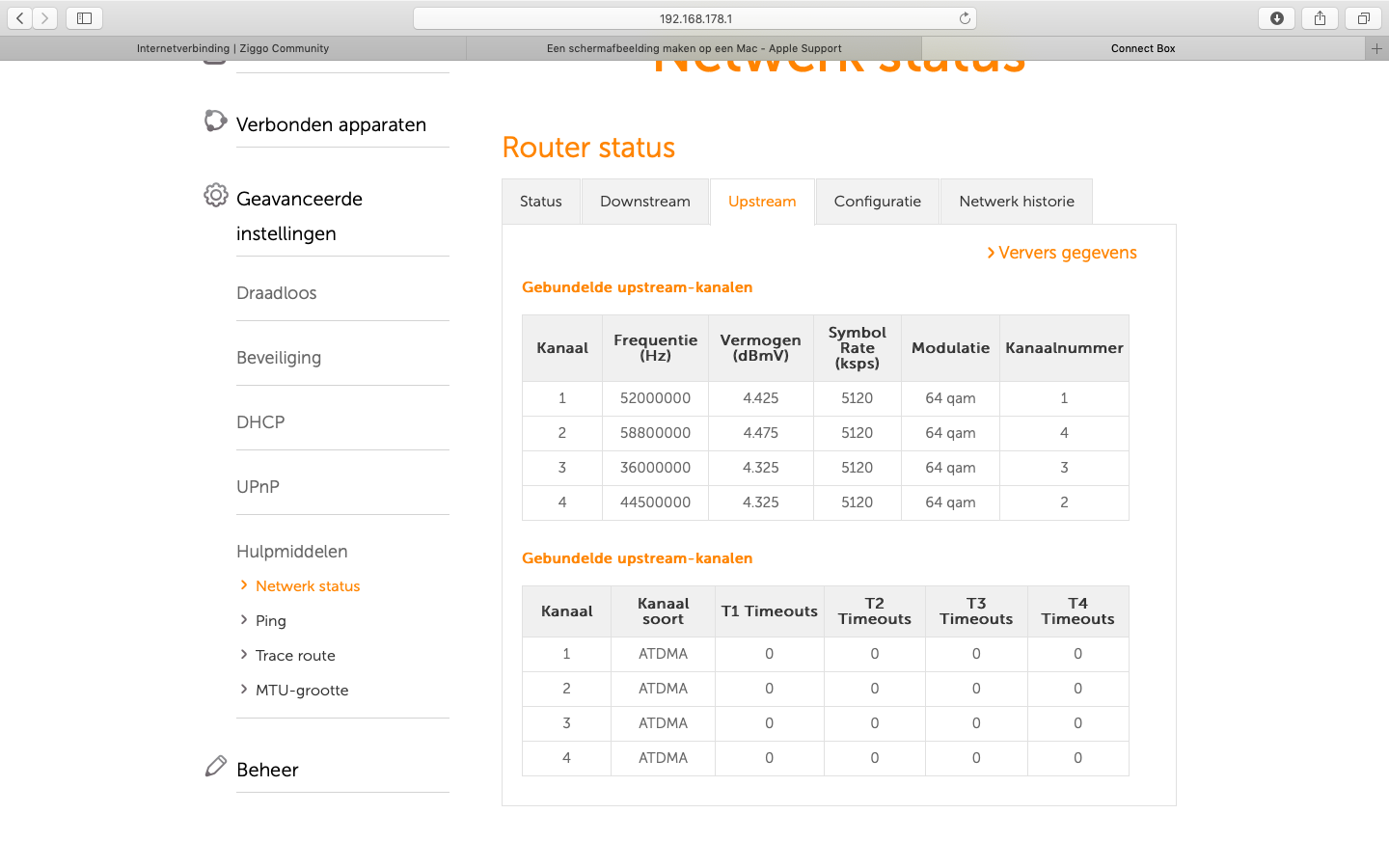Viewport: 1389px width, 868px height.
Task: Open the Trace route tool link
Action: pyautogui.click(x=295, y=656)
